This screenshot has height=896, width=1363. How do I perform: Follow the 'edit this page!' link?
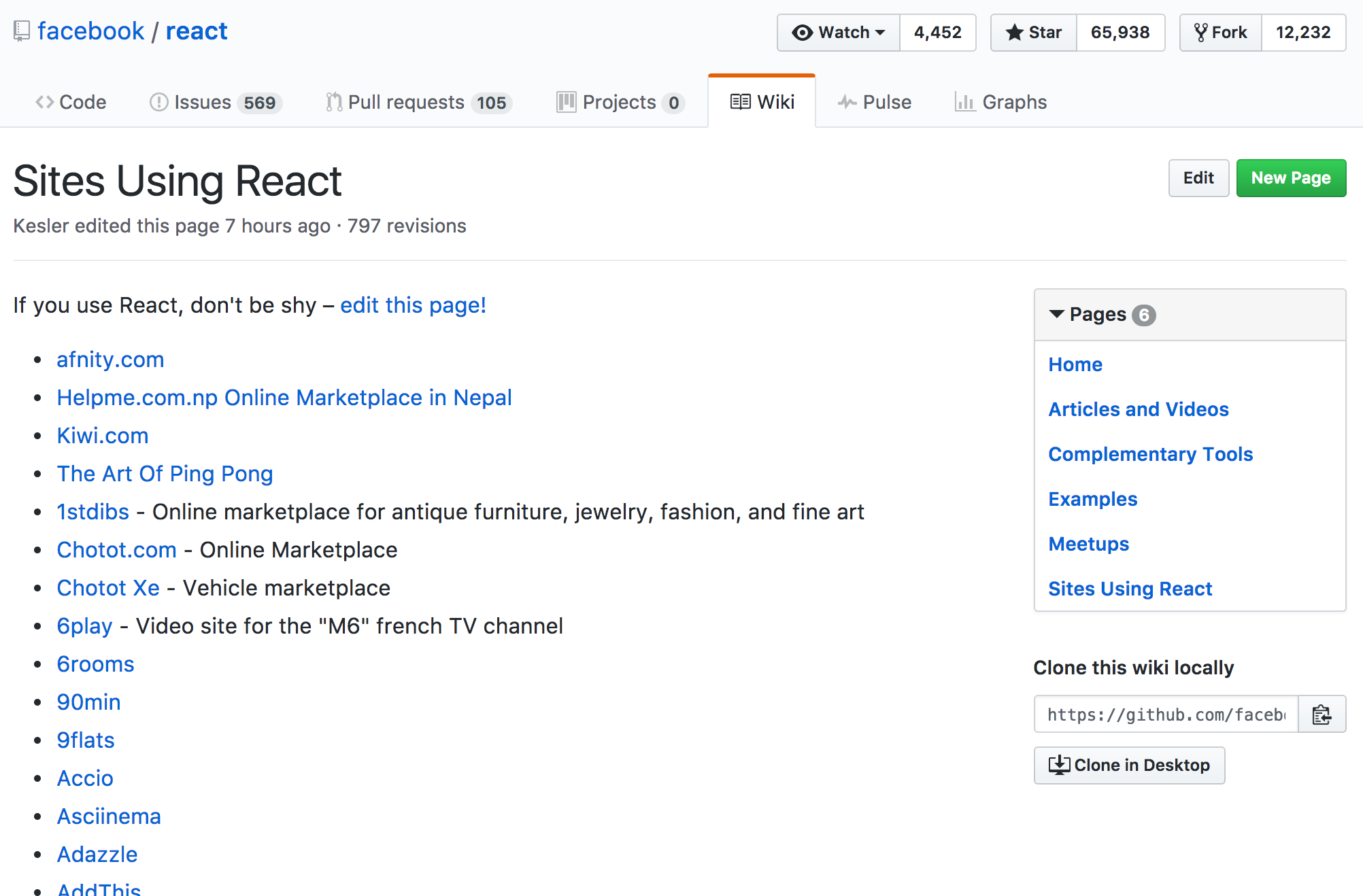(x=413, y=305)
